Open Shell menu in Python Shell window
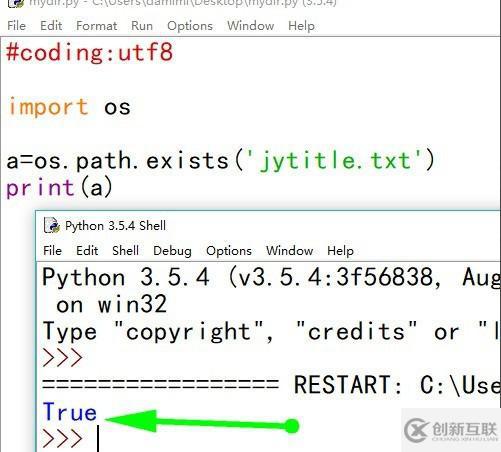Viewport: 501px width, 452px height. 125,251
